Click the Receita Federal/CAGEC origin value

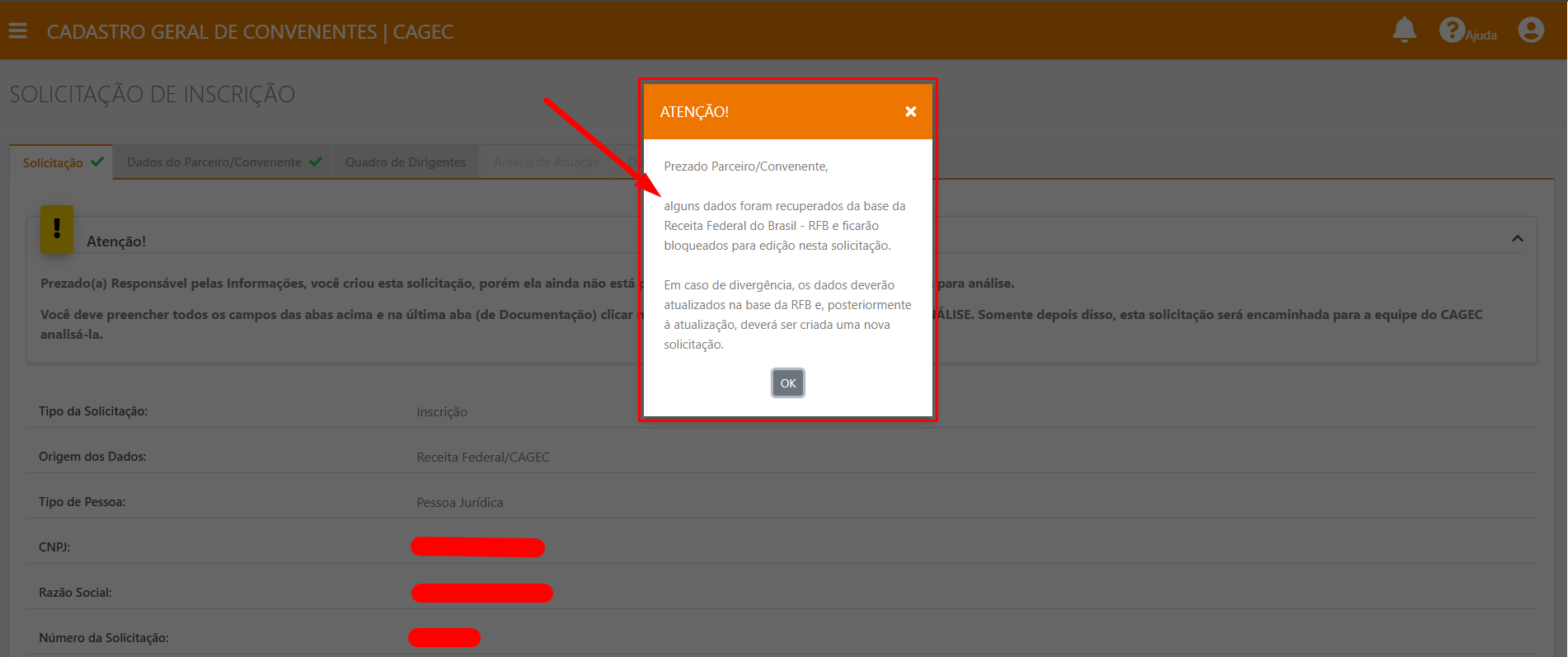[x=483, y=458]
